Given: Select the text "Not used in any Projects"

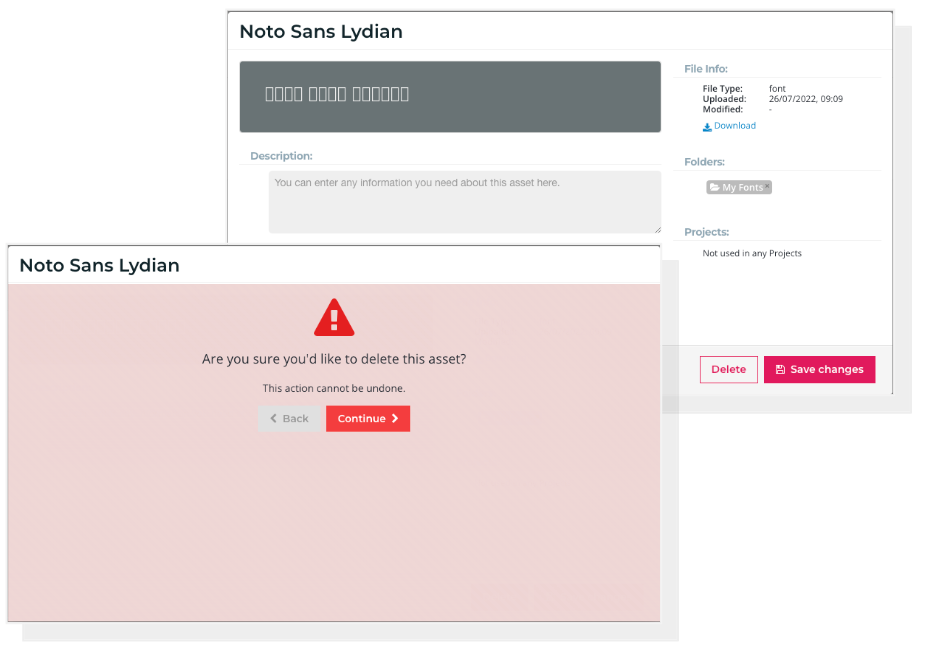Looking at the screenshot, I should 751,253.
